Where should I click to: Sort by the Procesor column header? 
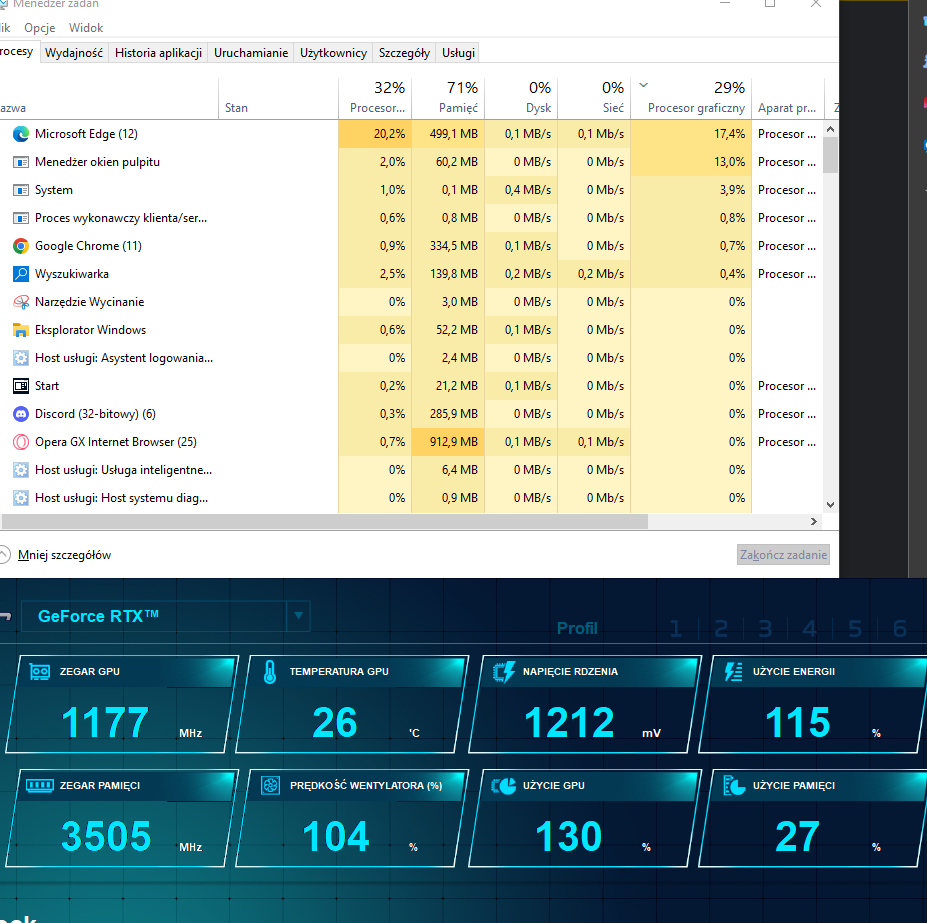[375, 98]
